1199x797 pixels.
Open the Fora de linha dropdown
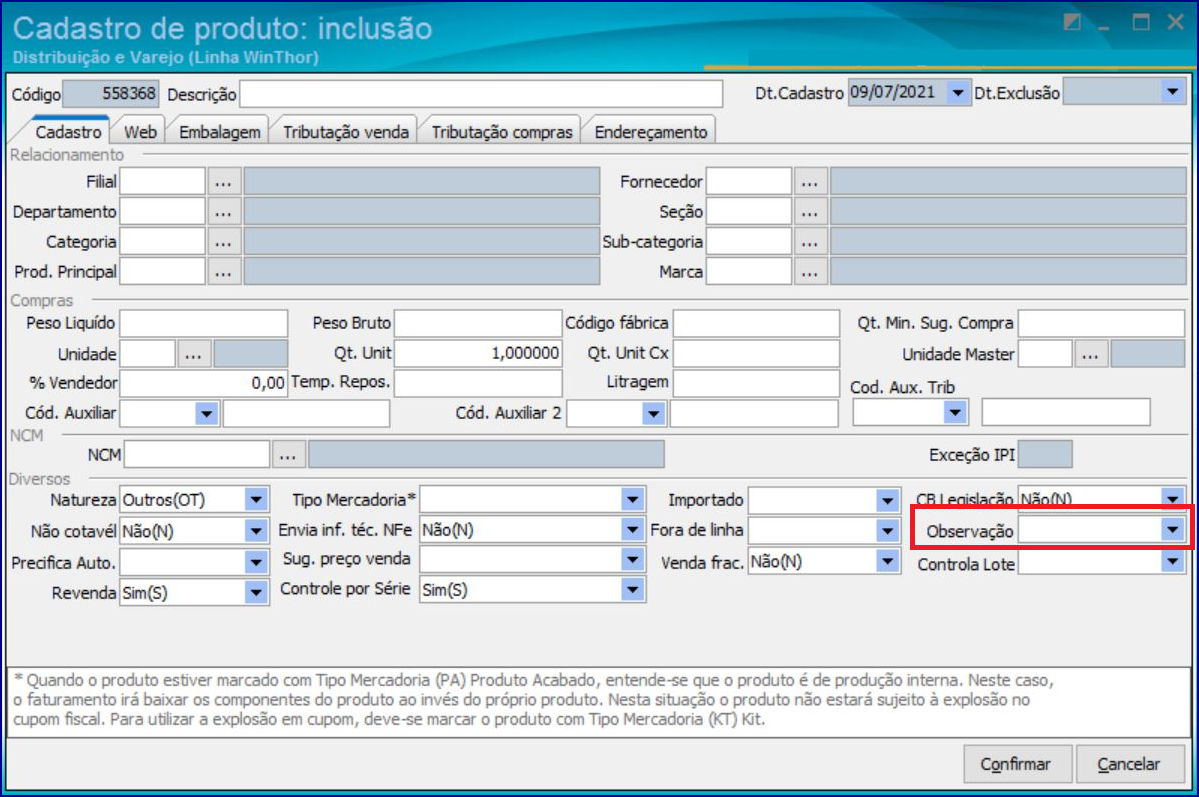click(887, 530)
